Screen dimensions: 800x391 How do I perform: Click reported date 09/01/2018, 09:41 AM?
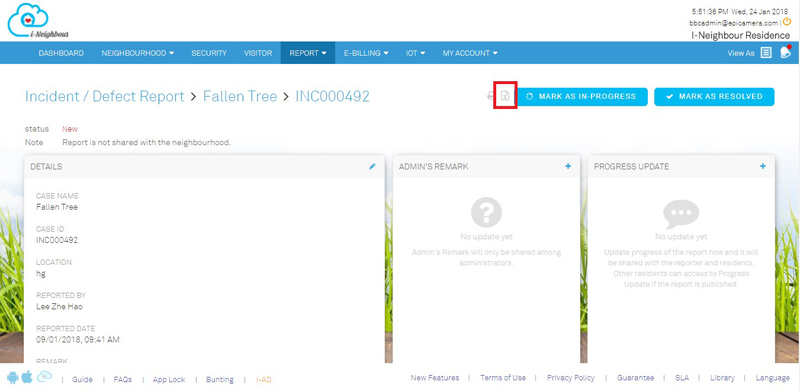click(x=78, y=340)
